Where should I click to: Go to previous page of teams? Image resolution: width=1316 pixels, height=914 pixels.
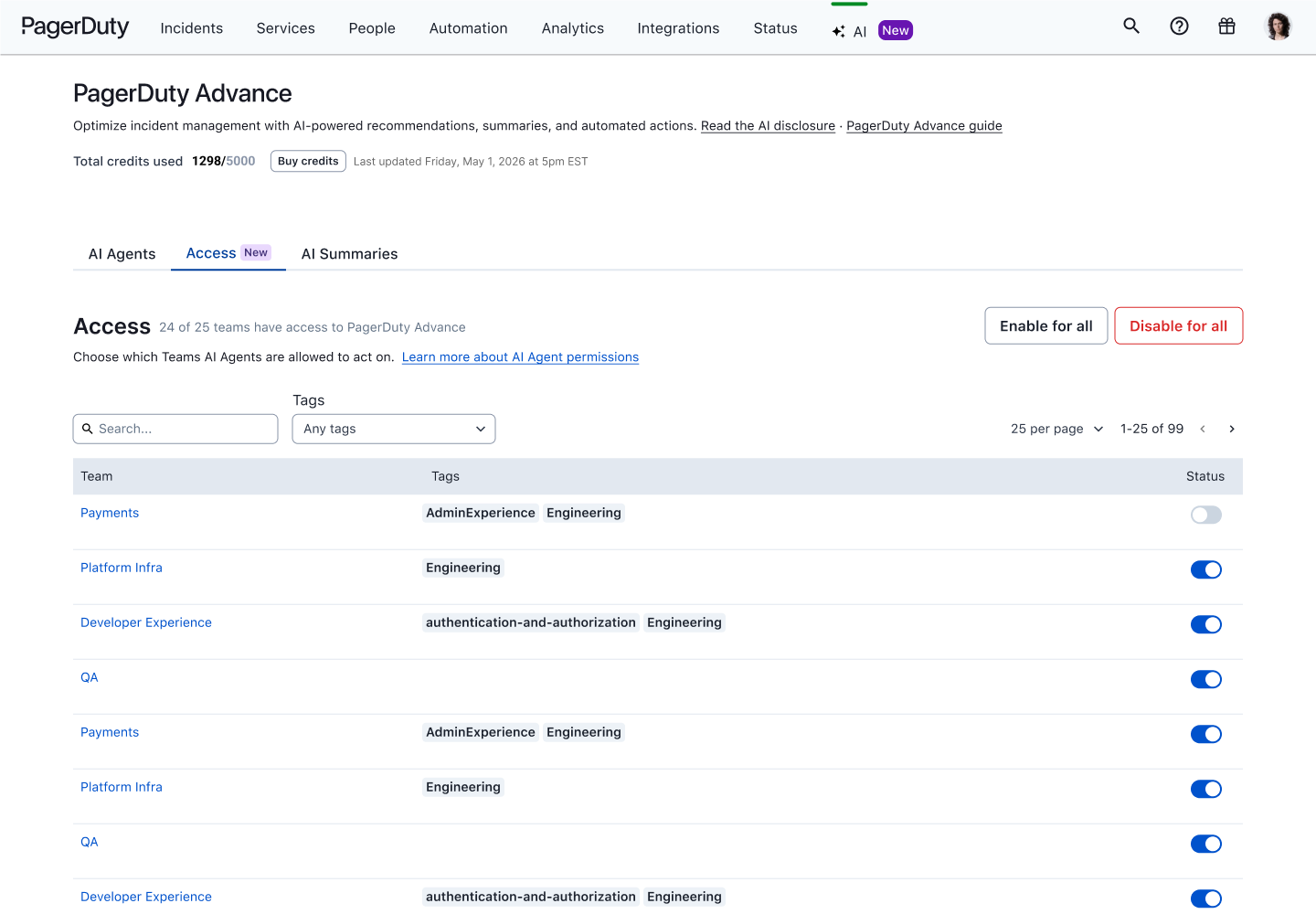pos(1203,429)
